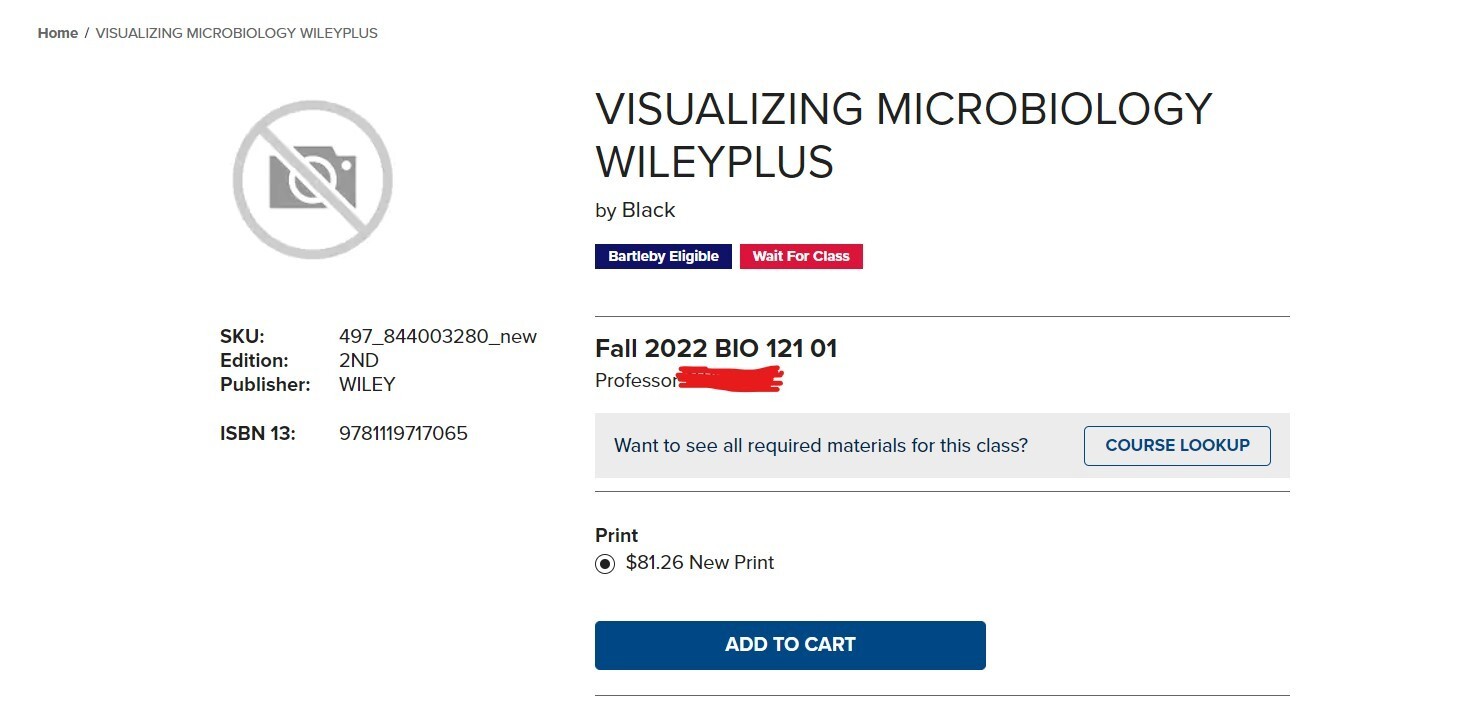This screenshot has height=712, width=1476.
Task: Go to the Home breadcrumb link
Action: (57, 32)
